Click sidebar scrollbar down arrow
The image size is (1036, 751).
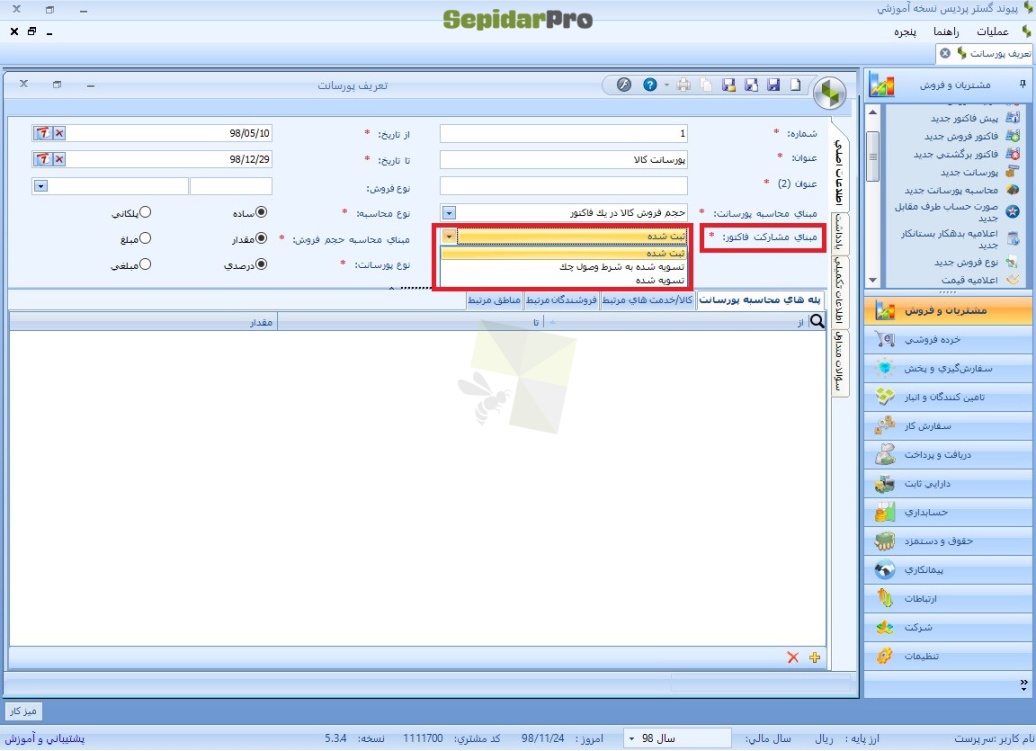click(873, 280)
